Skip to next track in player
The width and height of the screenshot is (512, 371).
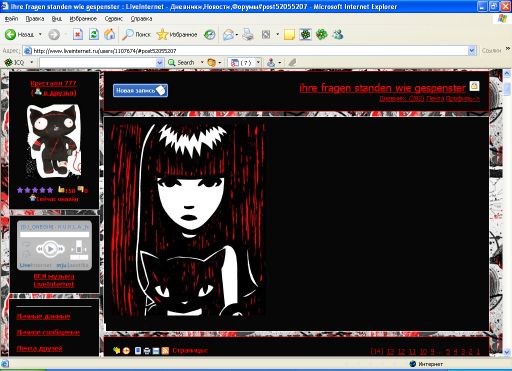click(x=60, y=249)
